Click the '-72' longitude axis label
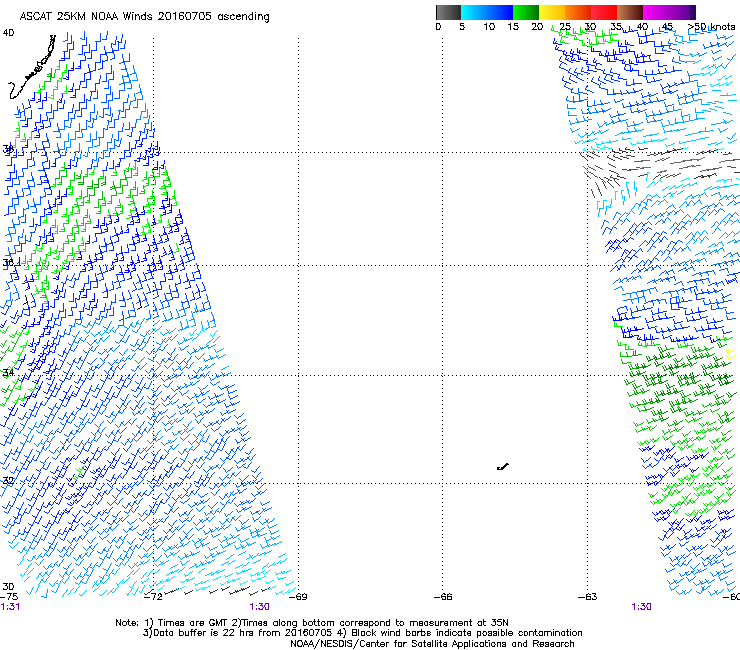740x650 pixels. tap(153, 597)
